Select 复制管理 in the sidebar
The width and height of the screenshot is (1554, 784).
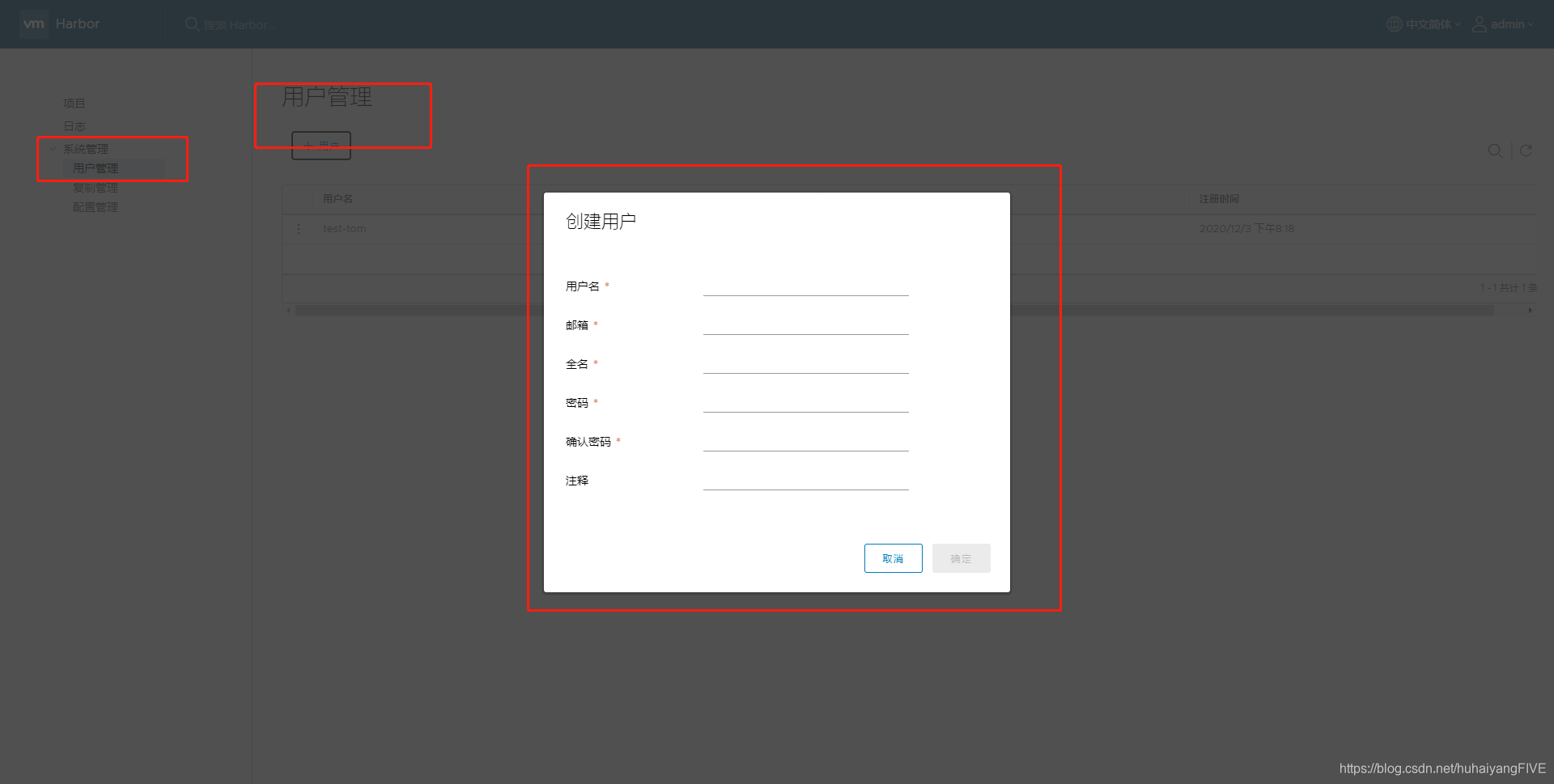tap(96, 188)
